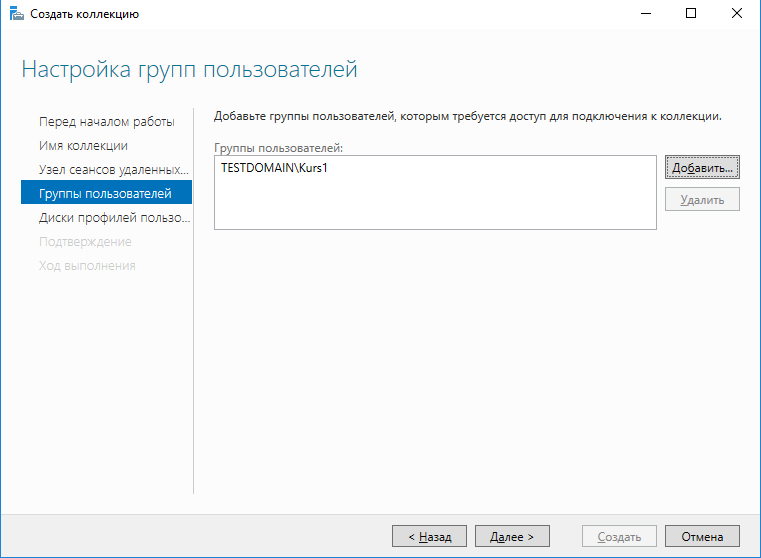This screenshot has height=558, width=761.
Task: Click the Create Collection wizard icon in title bar
Action: point(14,14)
